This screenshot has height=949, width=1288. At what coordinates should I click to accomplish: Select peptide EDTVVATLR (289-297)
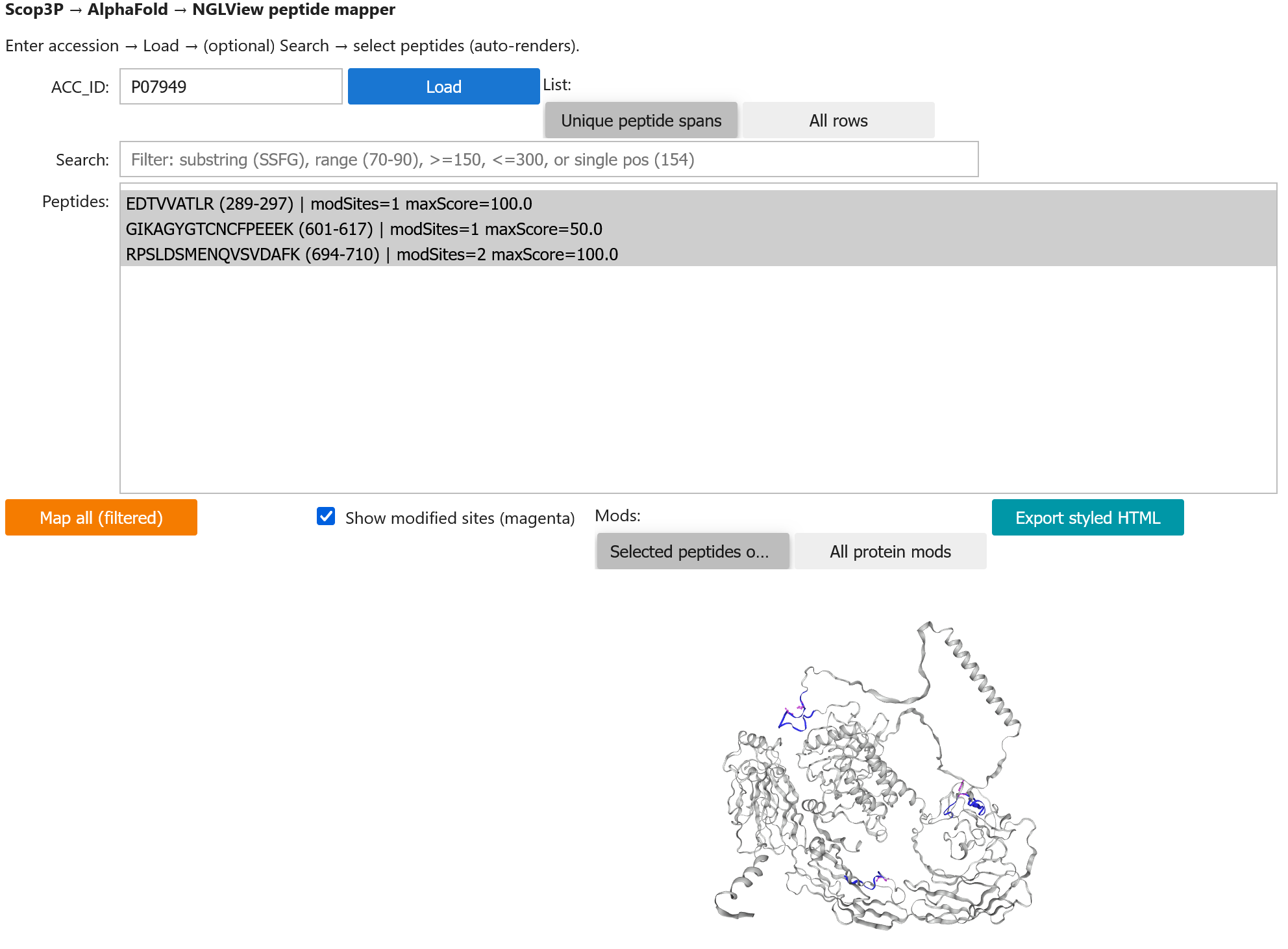(330, 203)
